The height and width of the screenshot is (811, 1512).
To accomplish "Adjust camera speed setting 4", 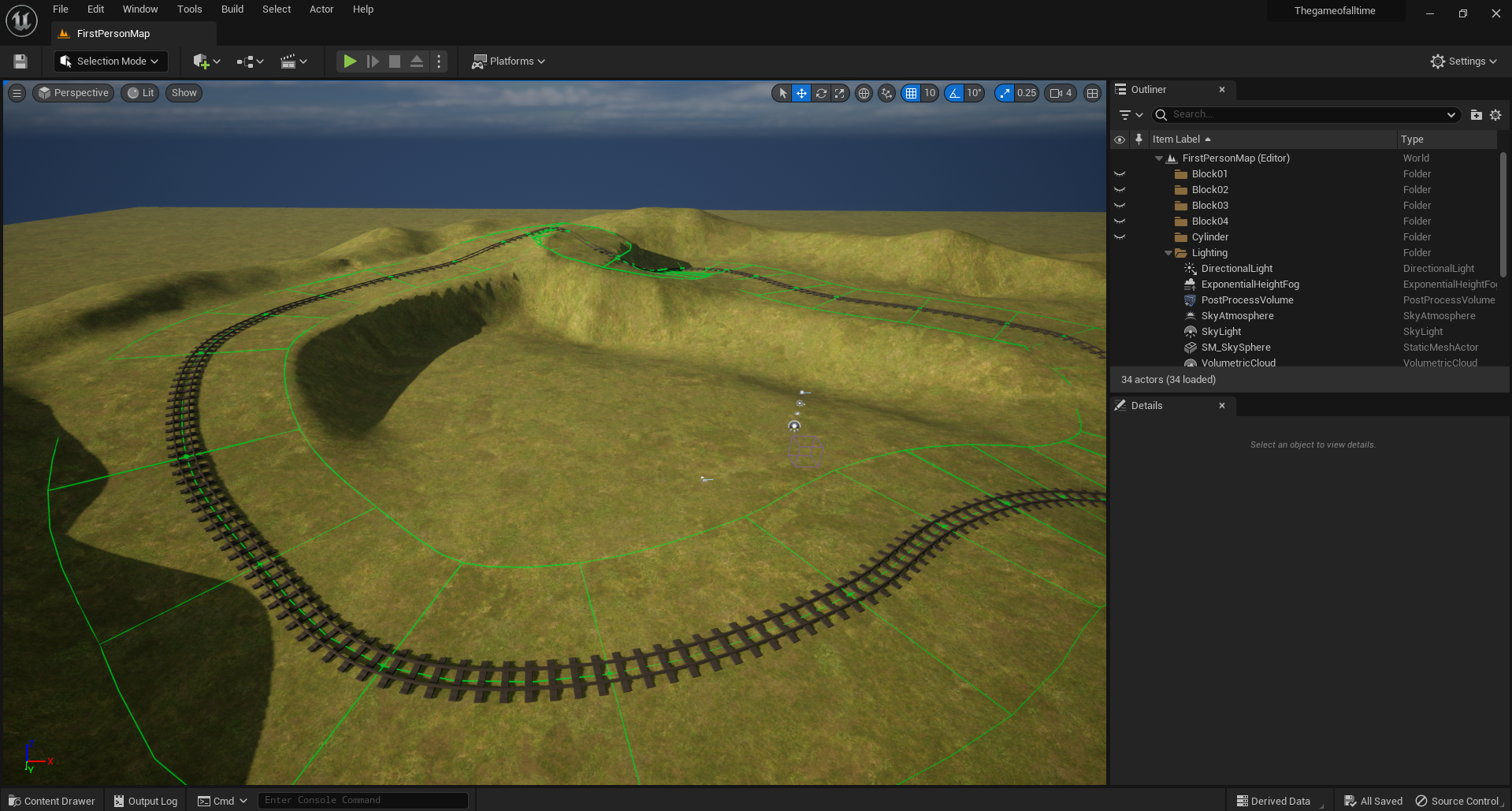I will (1061, 93).
